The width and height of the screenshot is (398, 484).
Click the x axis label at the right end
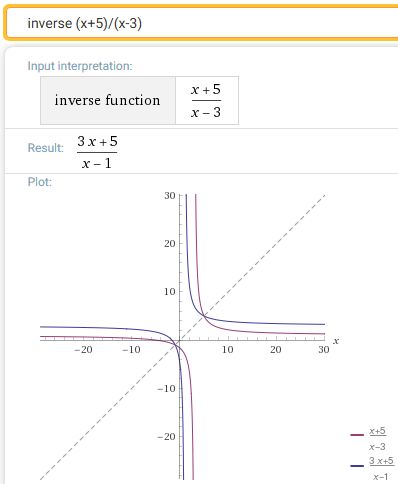tap(336, 341)
